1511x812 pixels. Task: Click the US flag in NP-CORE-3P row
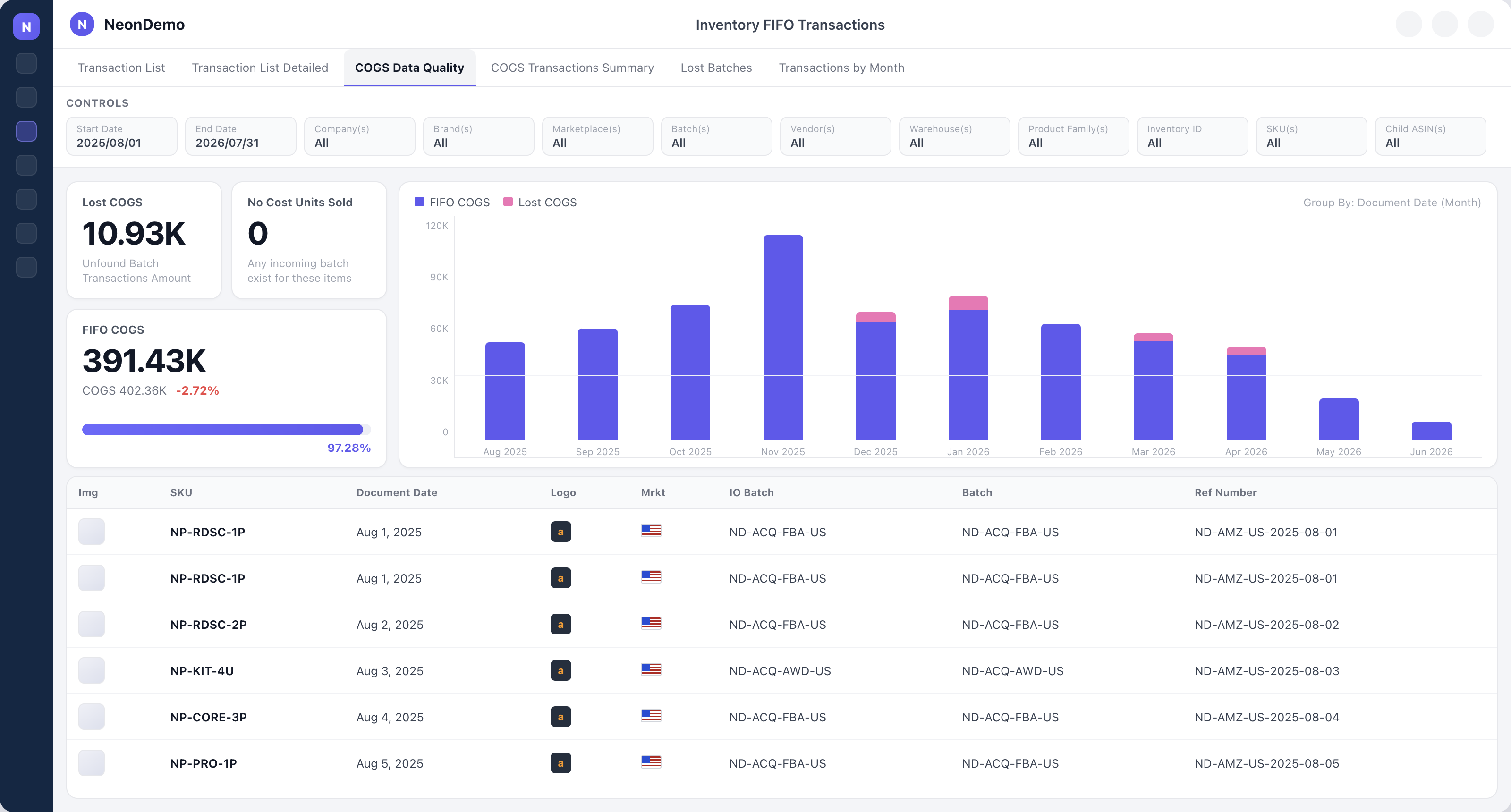[x=651, y=715]
